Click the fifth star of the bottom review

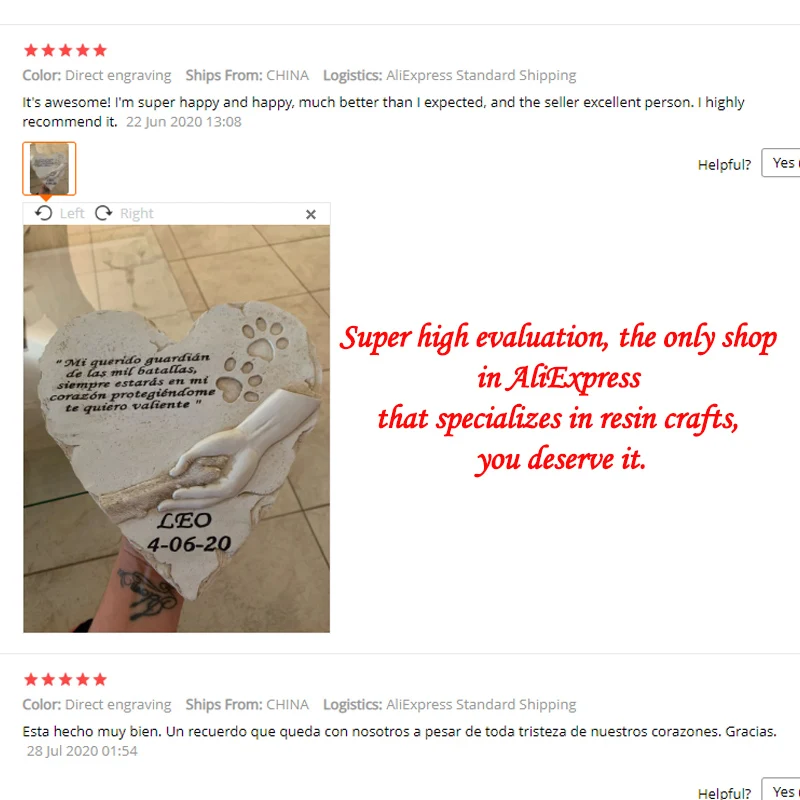click(x=100, y=679)
